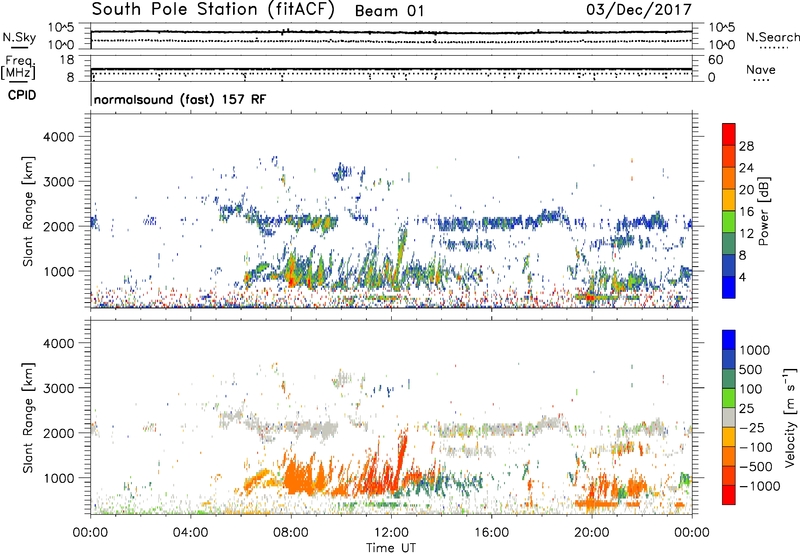Image resolution: width=800 pixels, height=554 pixels.
Task: Click the 2000 tick of velocity panel
Action: point(58,433)
